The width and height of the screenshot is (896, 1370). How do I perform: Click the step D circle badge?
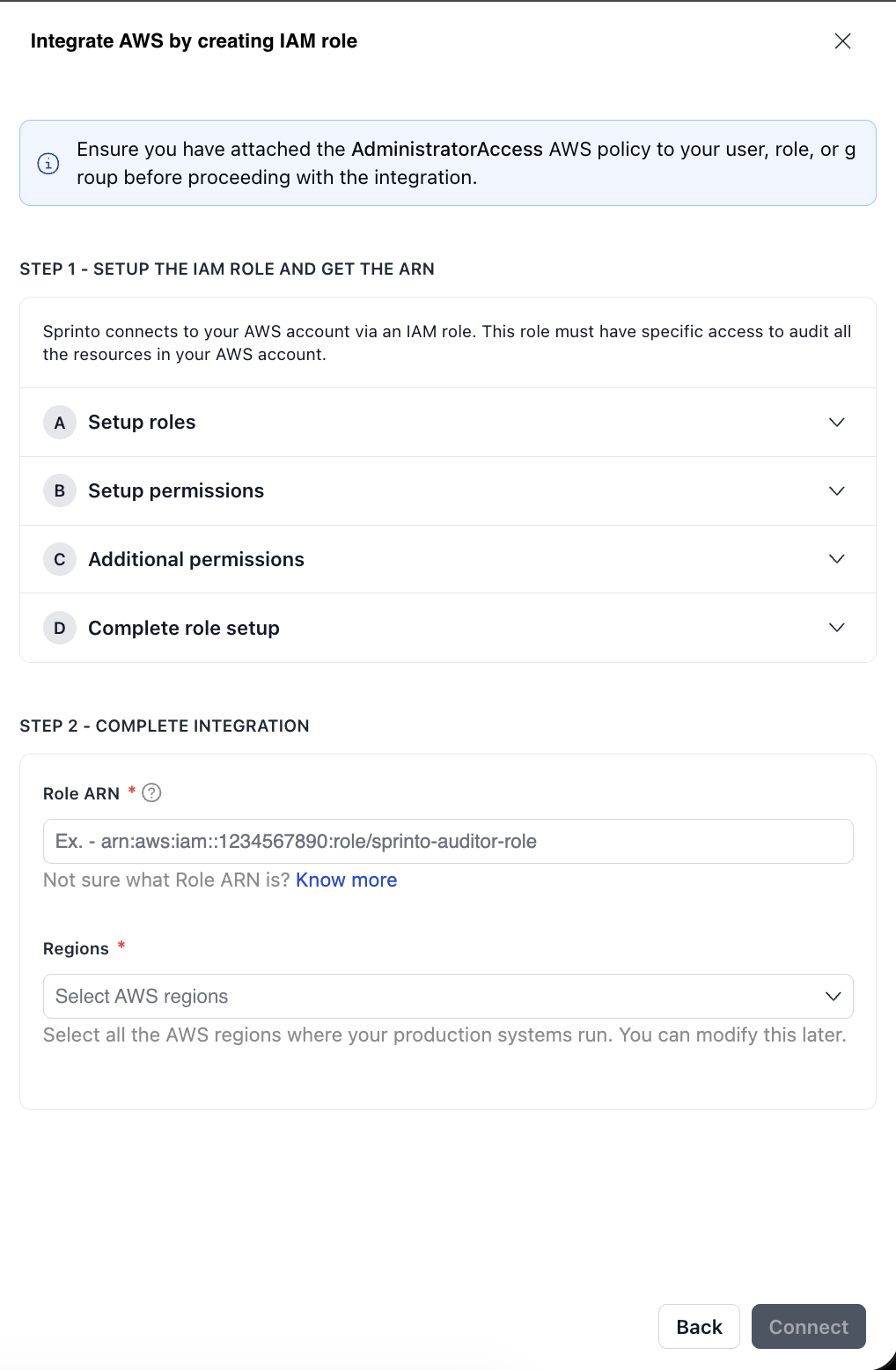tap(60, 629)
